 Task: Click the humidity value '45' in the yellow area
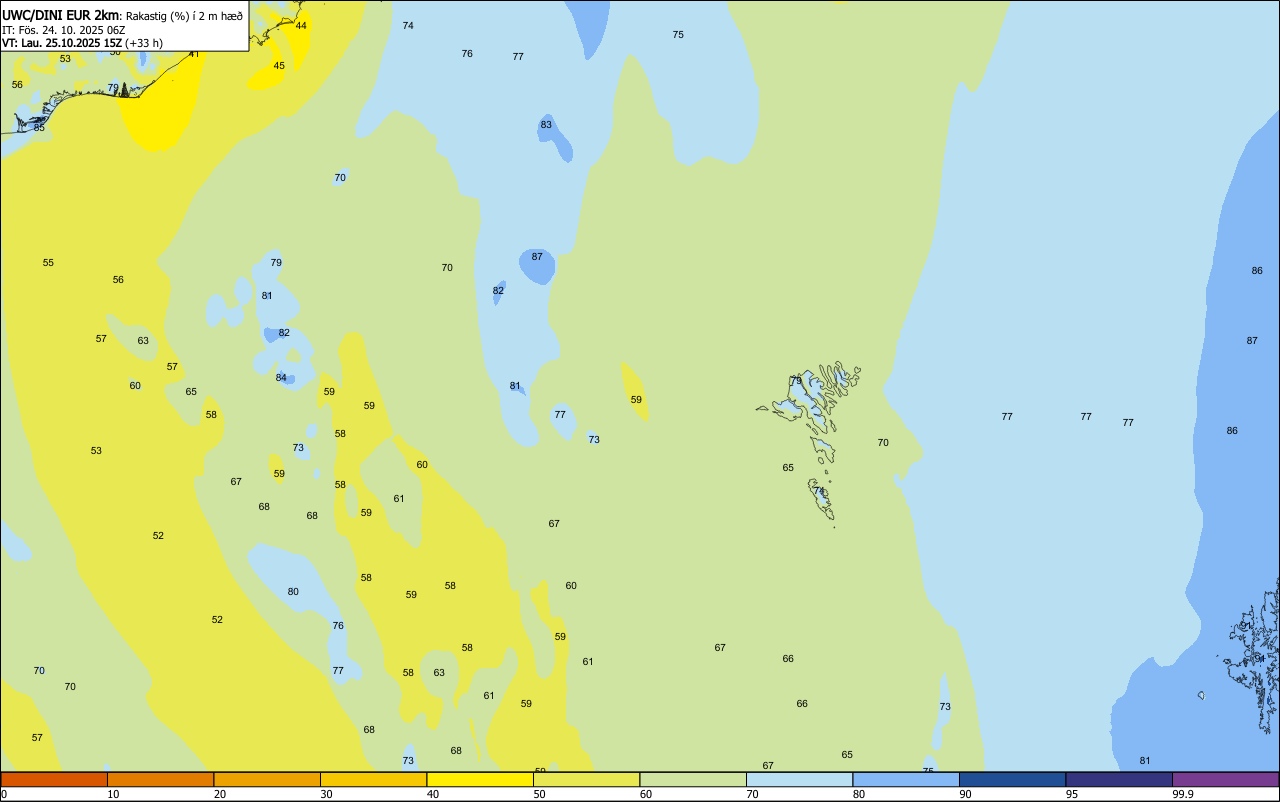279,66
